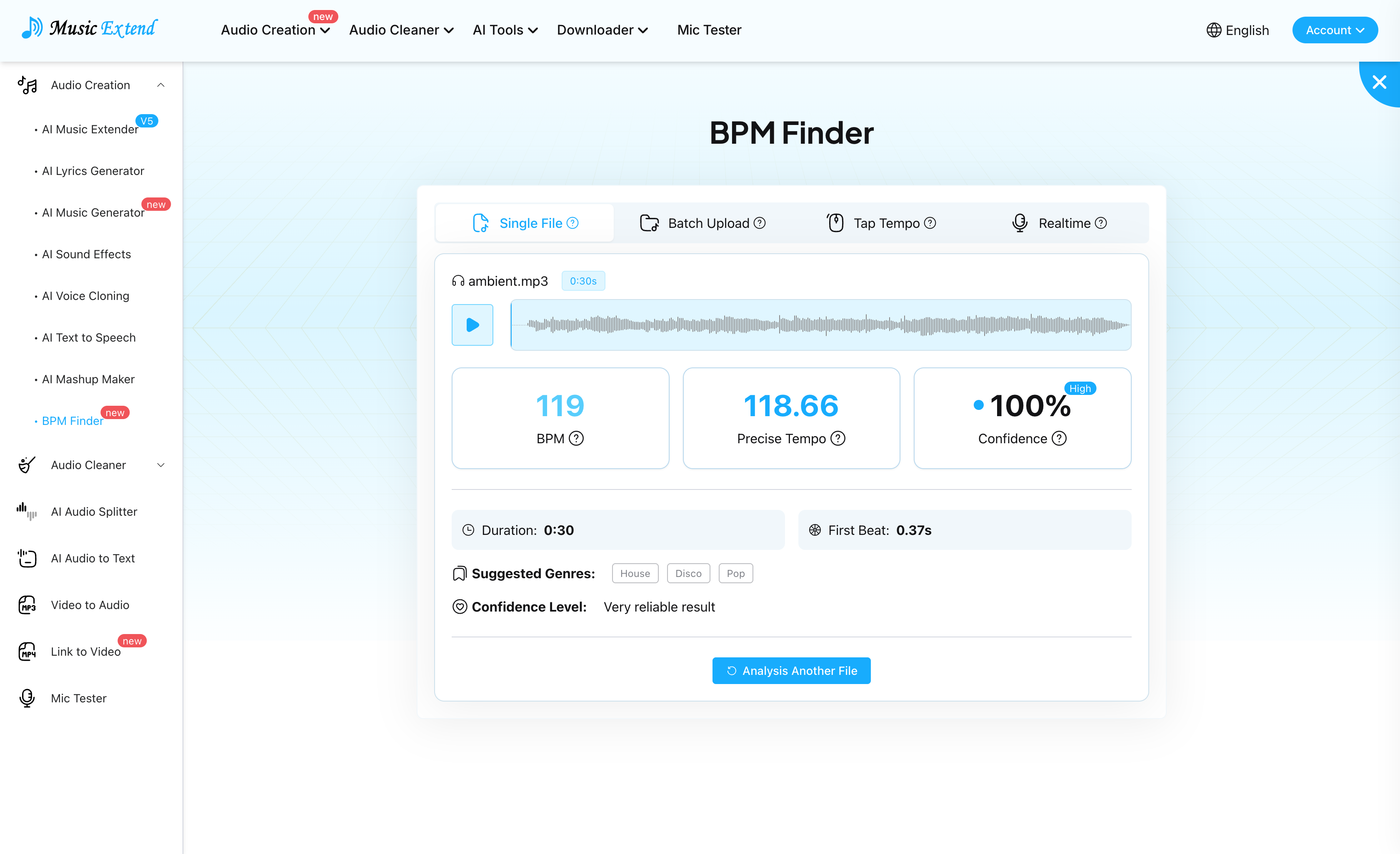Open sidebar Mic Tester microphone item
1400x854 pixels.
tap(78, 698)
